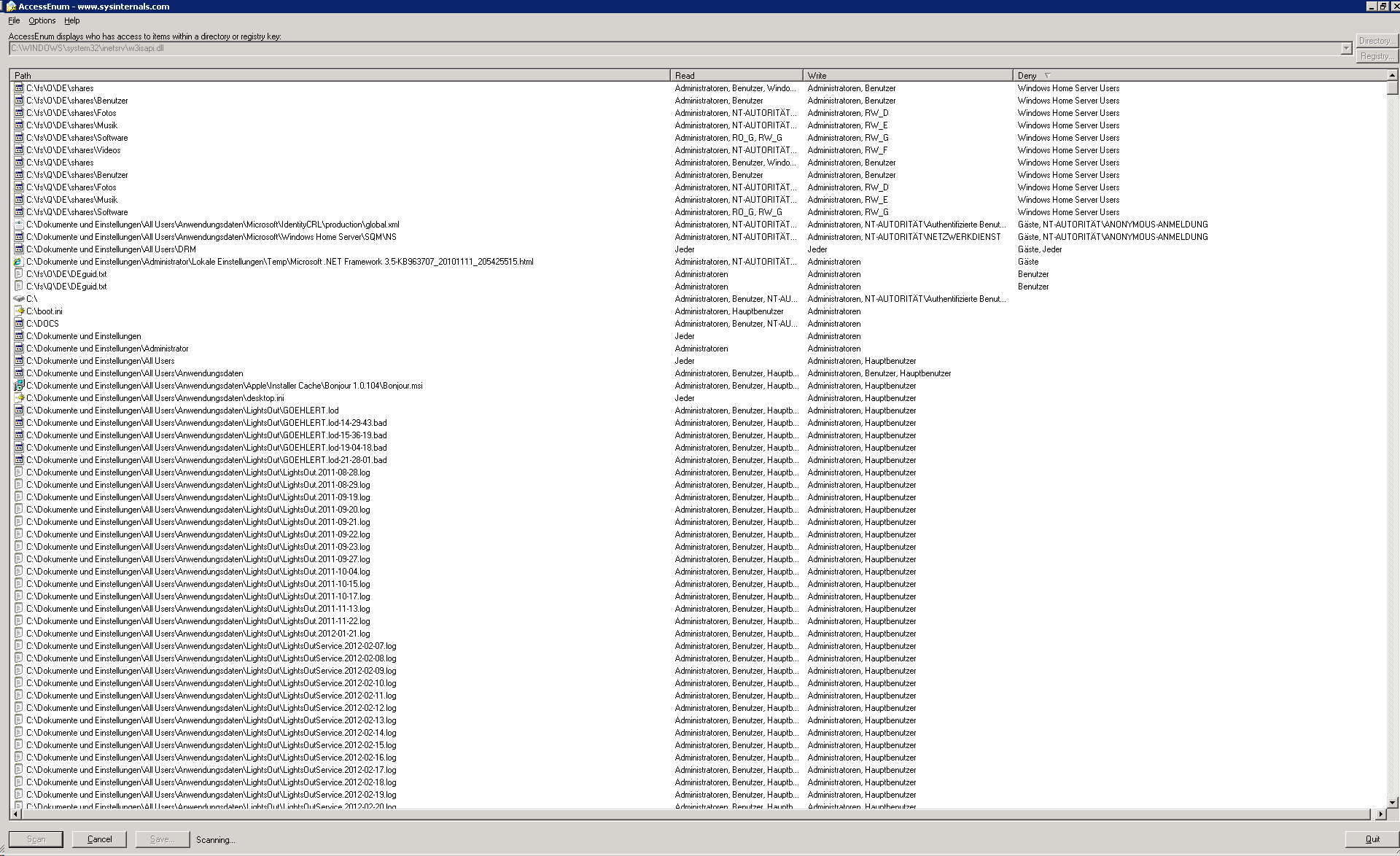Click the Scan button
This screenshot has width=1400, height=856.
coord(36,839)
